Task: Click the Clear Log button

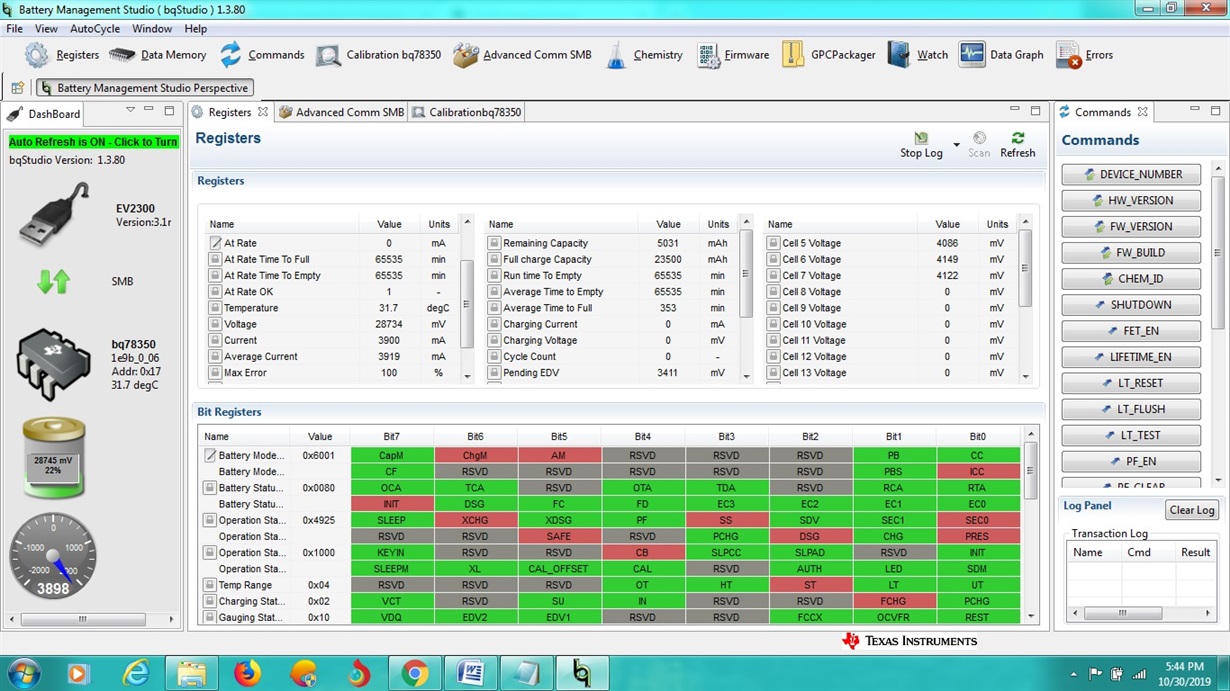Action: click(x=1192, y=510)
